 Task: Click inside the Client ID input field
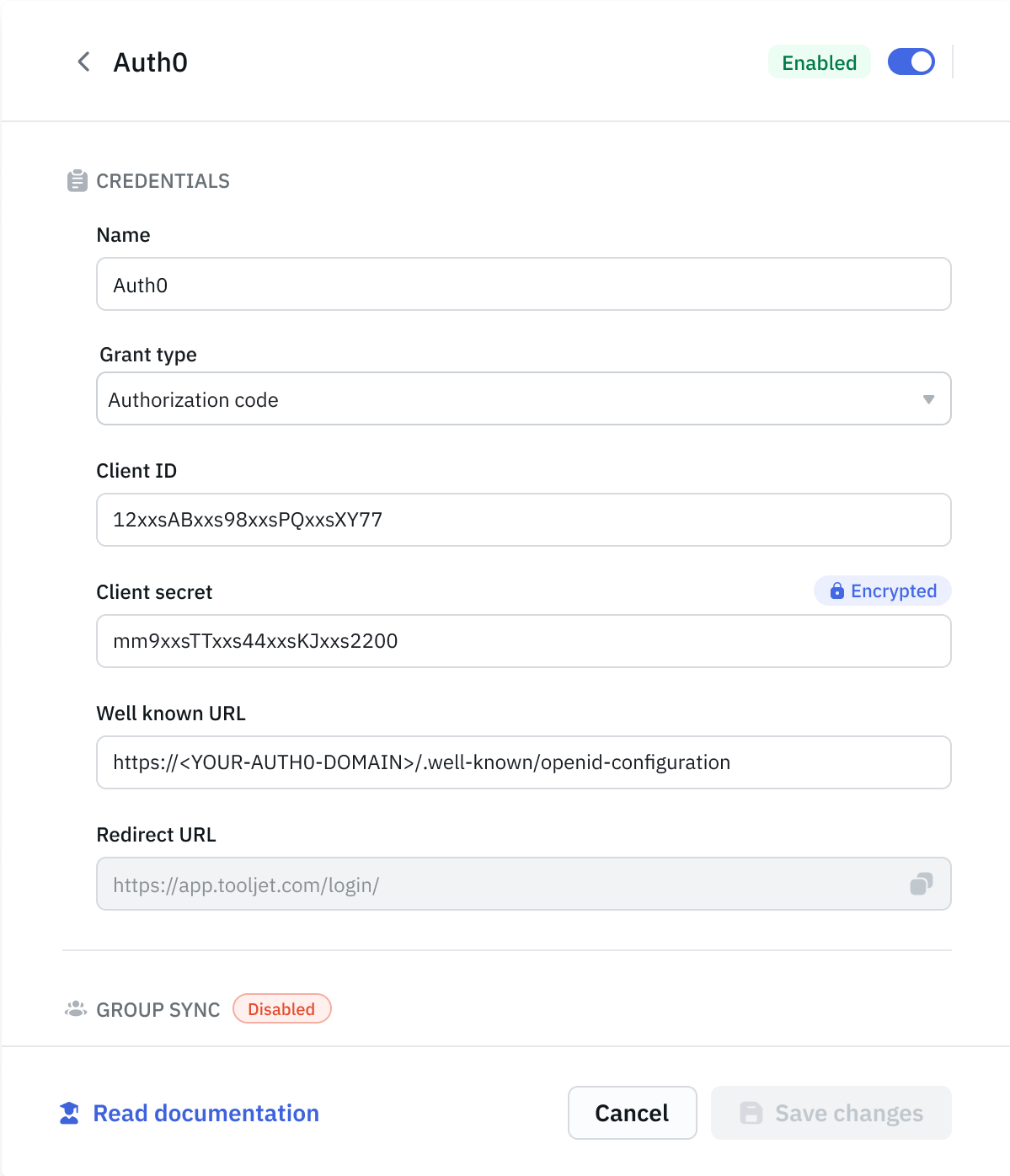pos(523,520)
